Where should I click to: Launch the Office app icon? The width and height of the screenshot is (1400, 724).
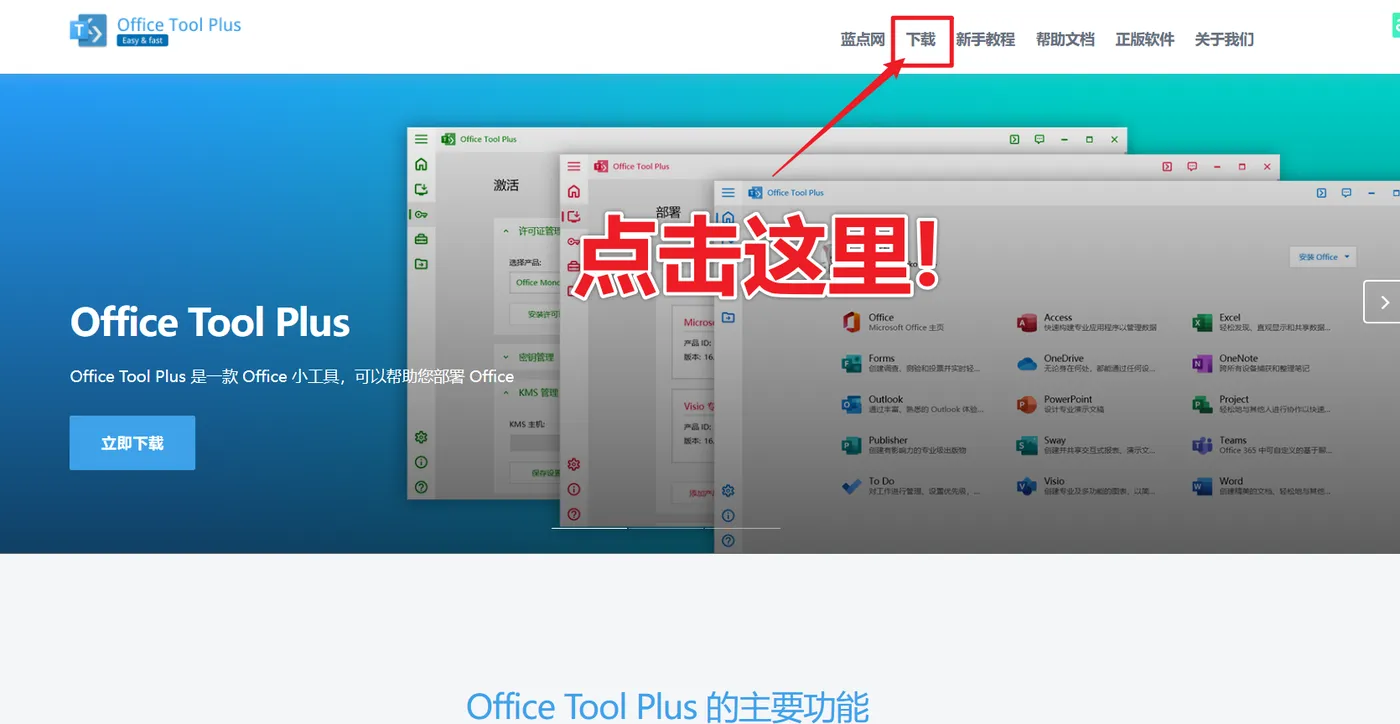pos(852,322)
